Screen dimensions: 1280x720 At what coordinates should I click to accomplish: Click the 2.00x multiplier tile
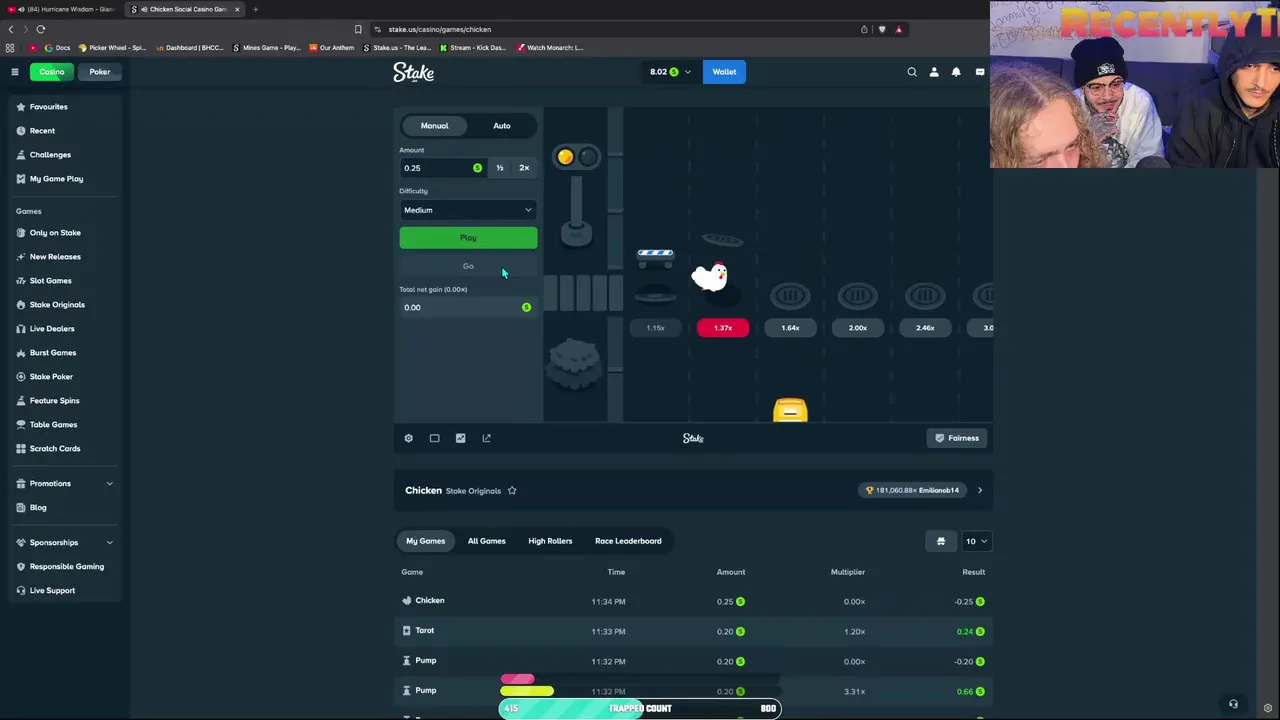[858, 328]
